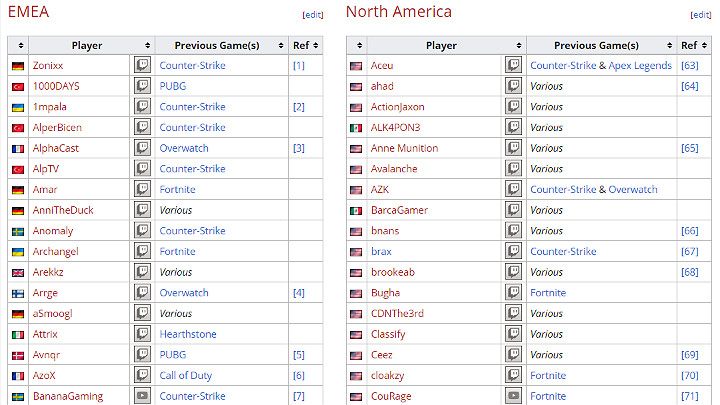Sort EMEA table by Previous Game(s) header
Viewport: 720px width, 405px height.
point(217,45)
